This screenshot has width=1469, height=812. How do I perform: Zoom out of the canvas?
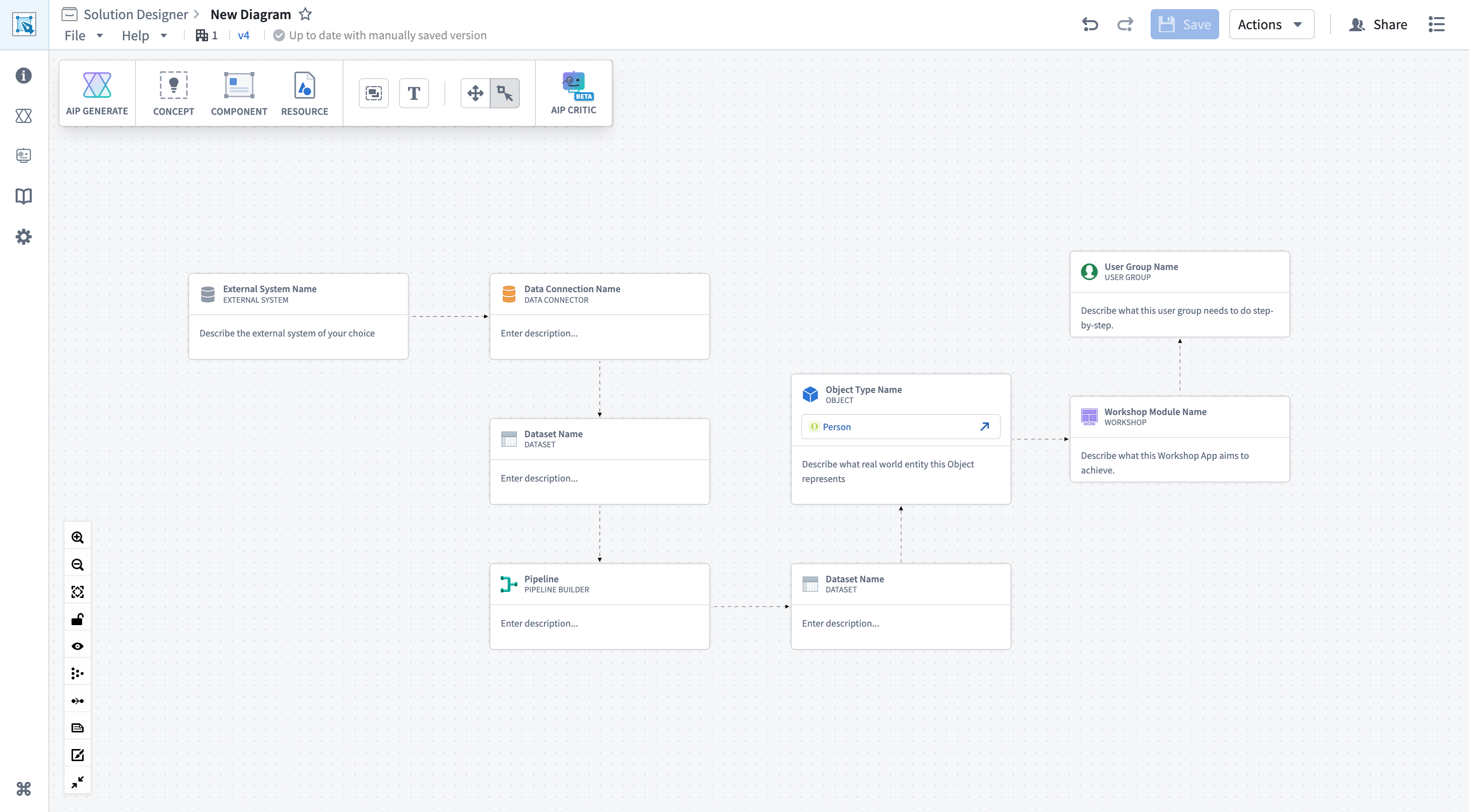pos(78,565)
